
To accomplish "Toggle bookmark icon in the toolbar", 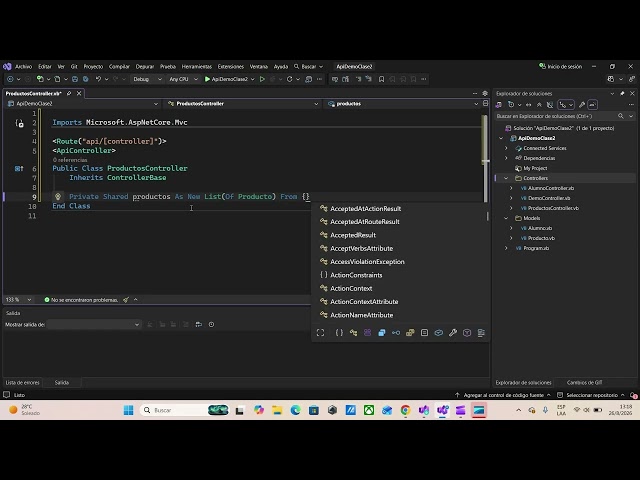I will tap(381, 79).
